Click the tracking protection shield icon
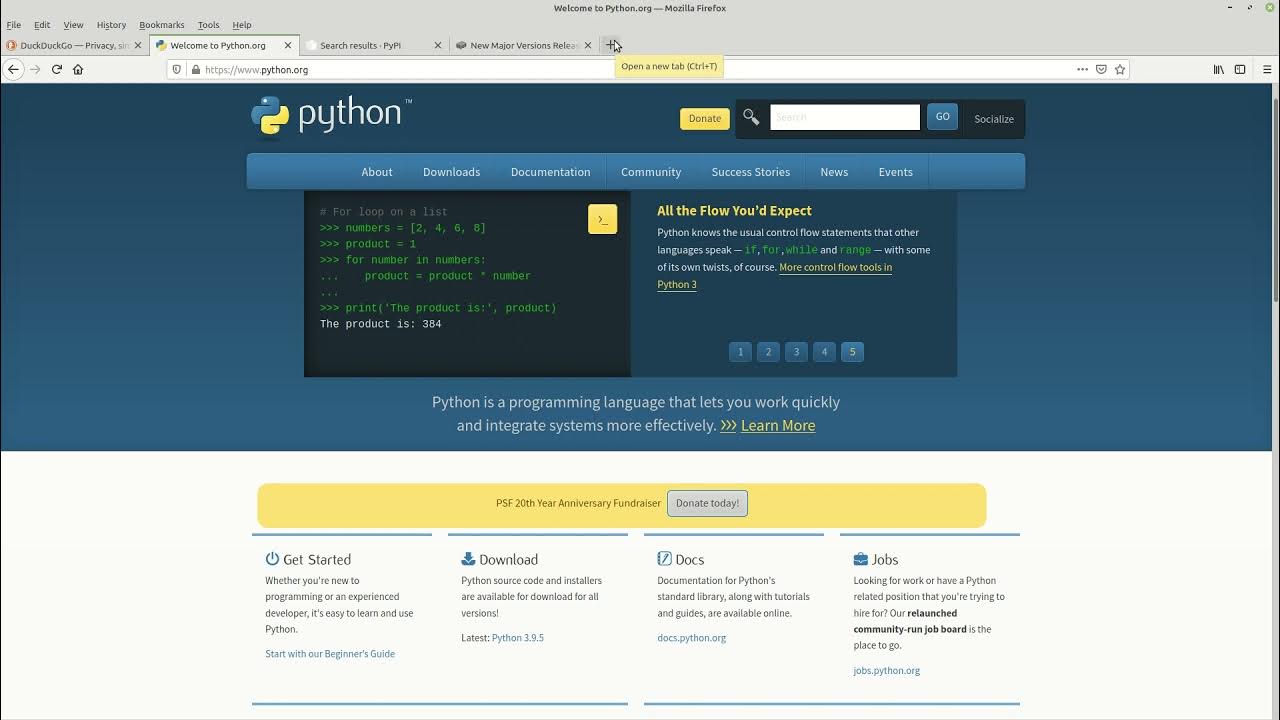Screen dimensions: 1280x720 tap(177, 69)
